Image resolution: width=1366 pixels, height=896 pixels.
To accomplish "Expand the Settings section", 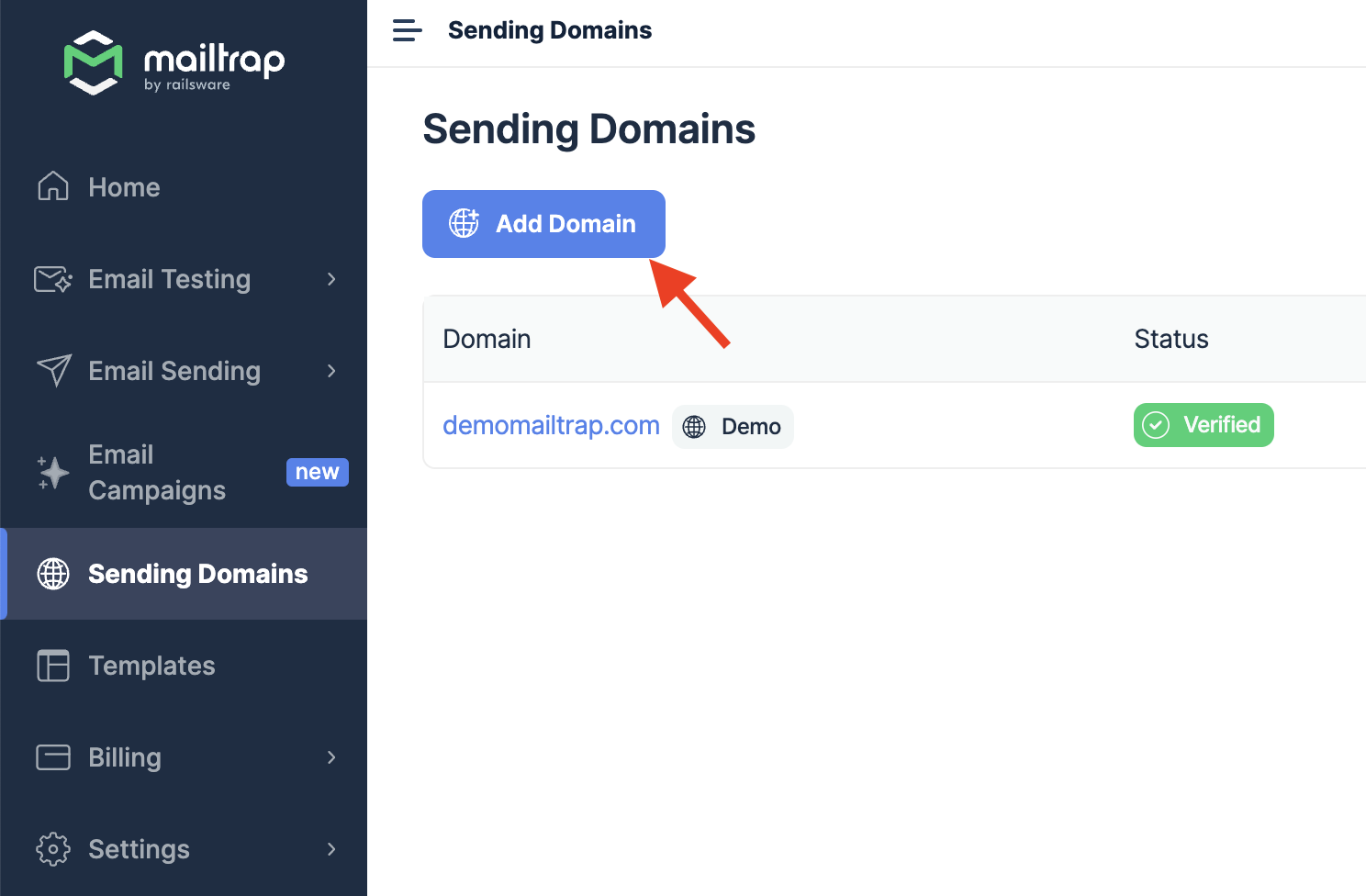I will point(331,849).
